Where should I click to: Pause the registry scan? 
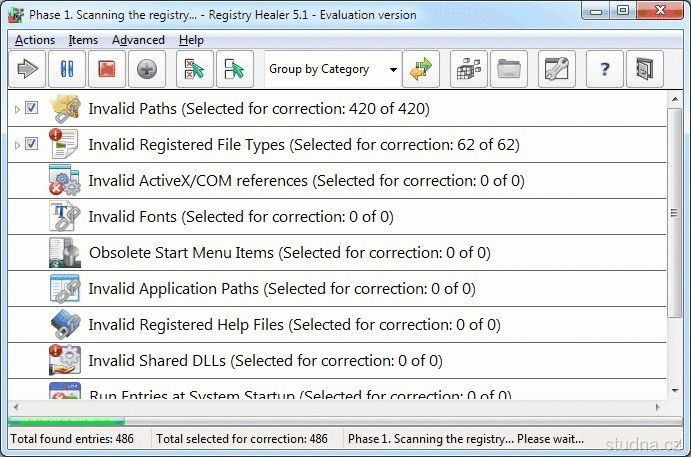68,69
